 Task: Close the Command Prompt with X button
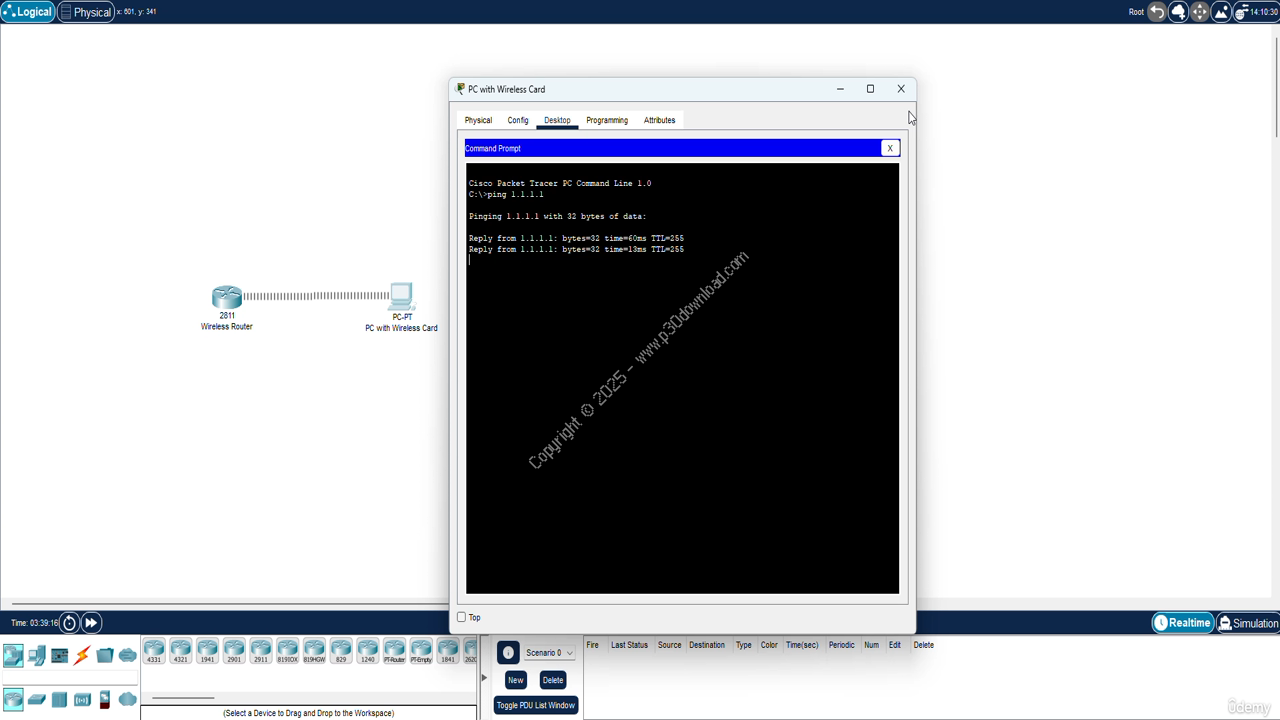pyautogui.click(x=890, y=148)
